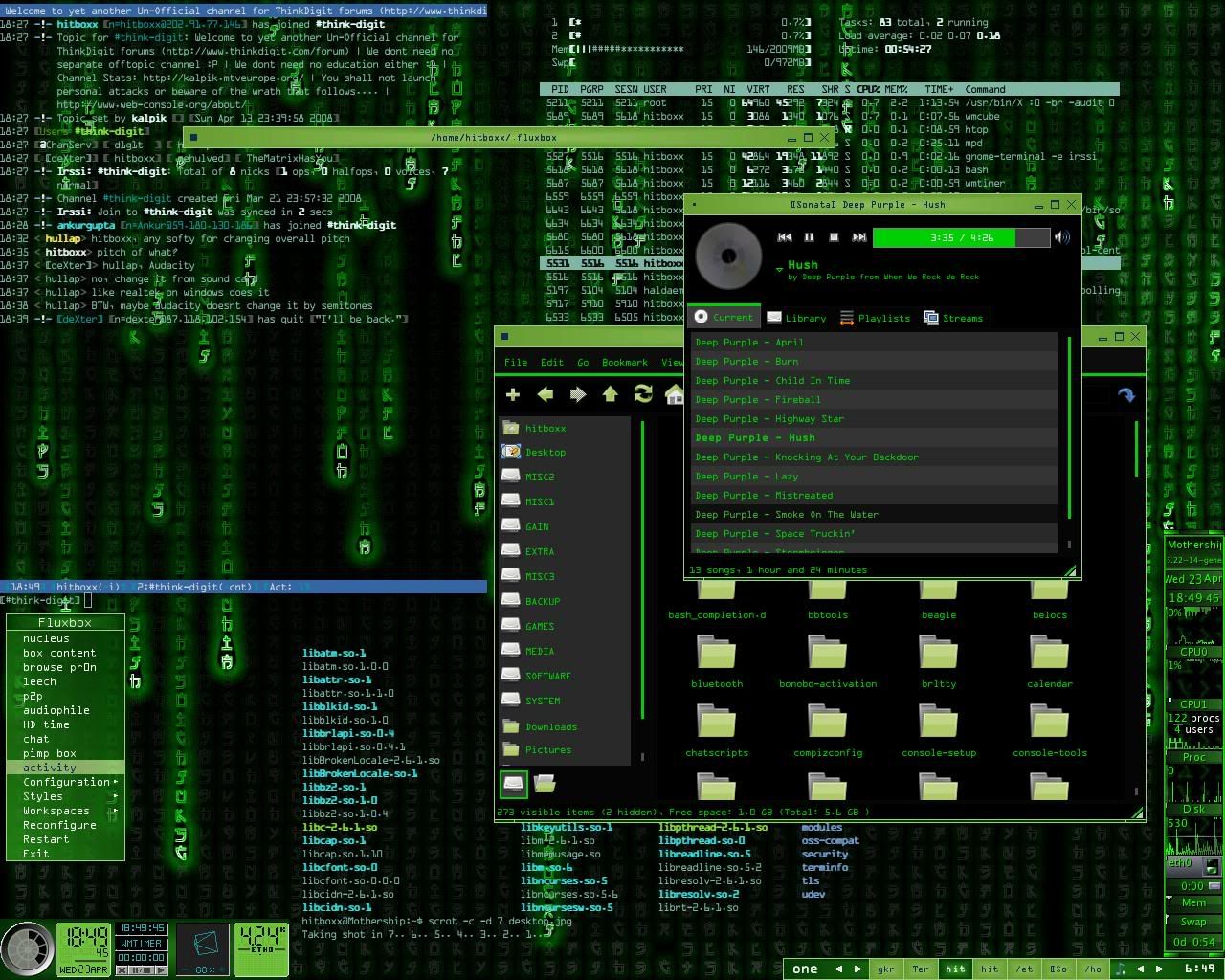Pause playback in Sonata
1225x980 pixels.
(809, 237)
